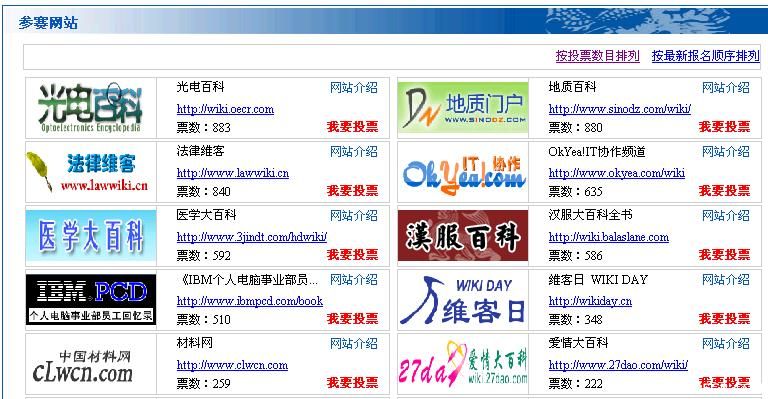
Task: Open the 地质门户 sinodz logo
Action: [463, 108]
